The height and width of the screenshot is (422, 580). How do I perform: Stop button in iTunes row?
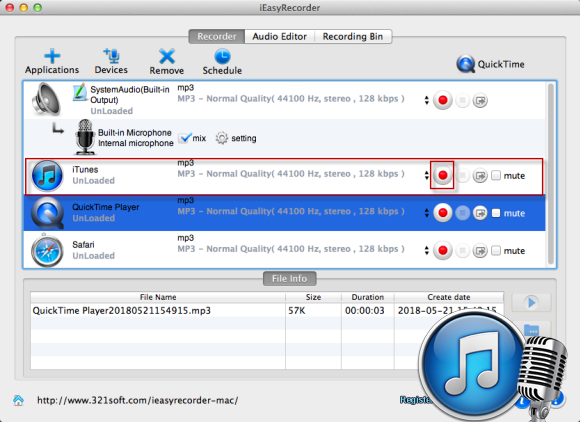pyautogui.click(x=462, y=175)
